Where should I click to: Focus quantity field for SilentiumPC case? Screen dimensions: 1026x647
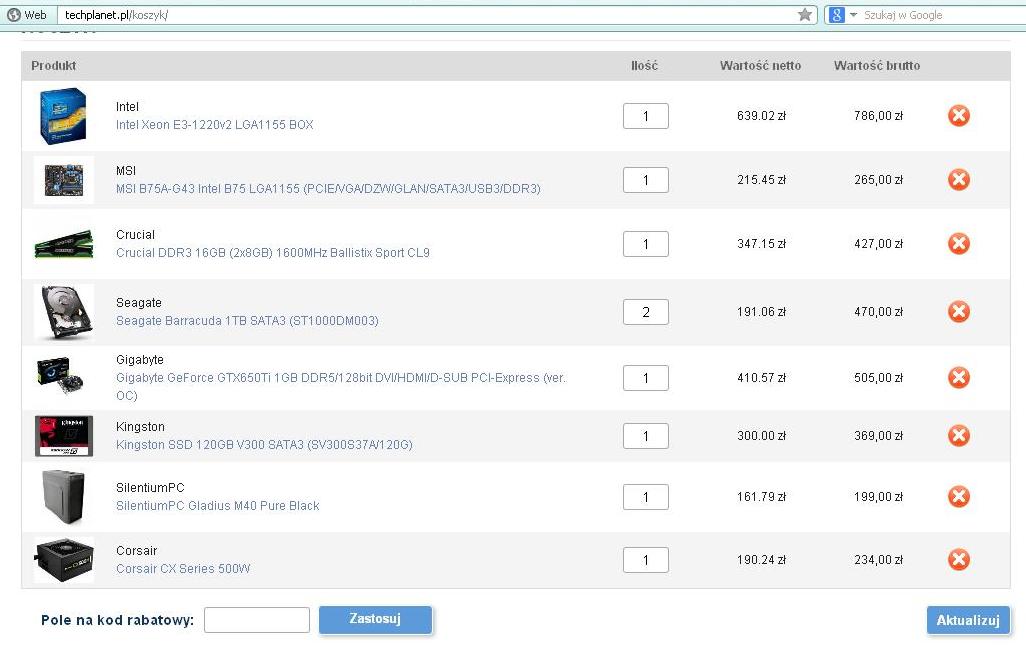pos(646,497)
